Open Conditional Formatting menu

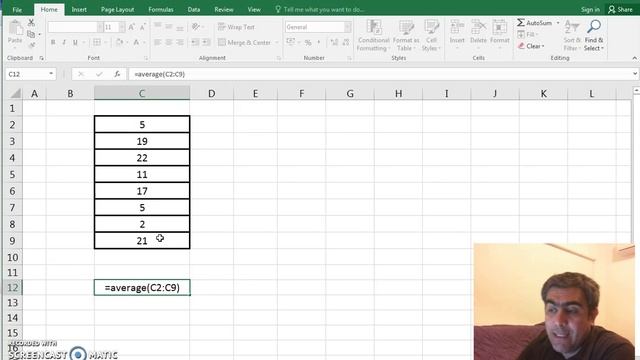point(373,35)
